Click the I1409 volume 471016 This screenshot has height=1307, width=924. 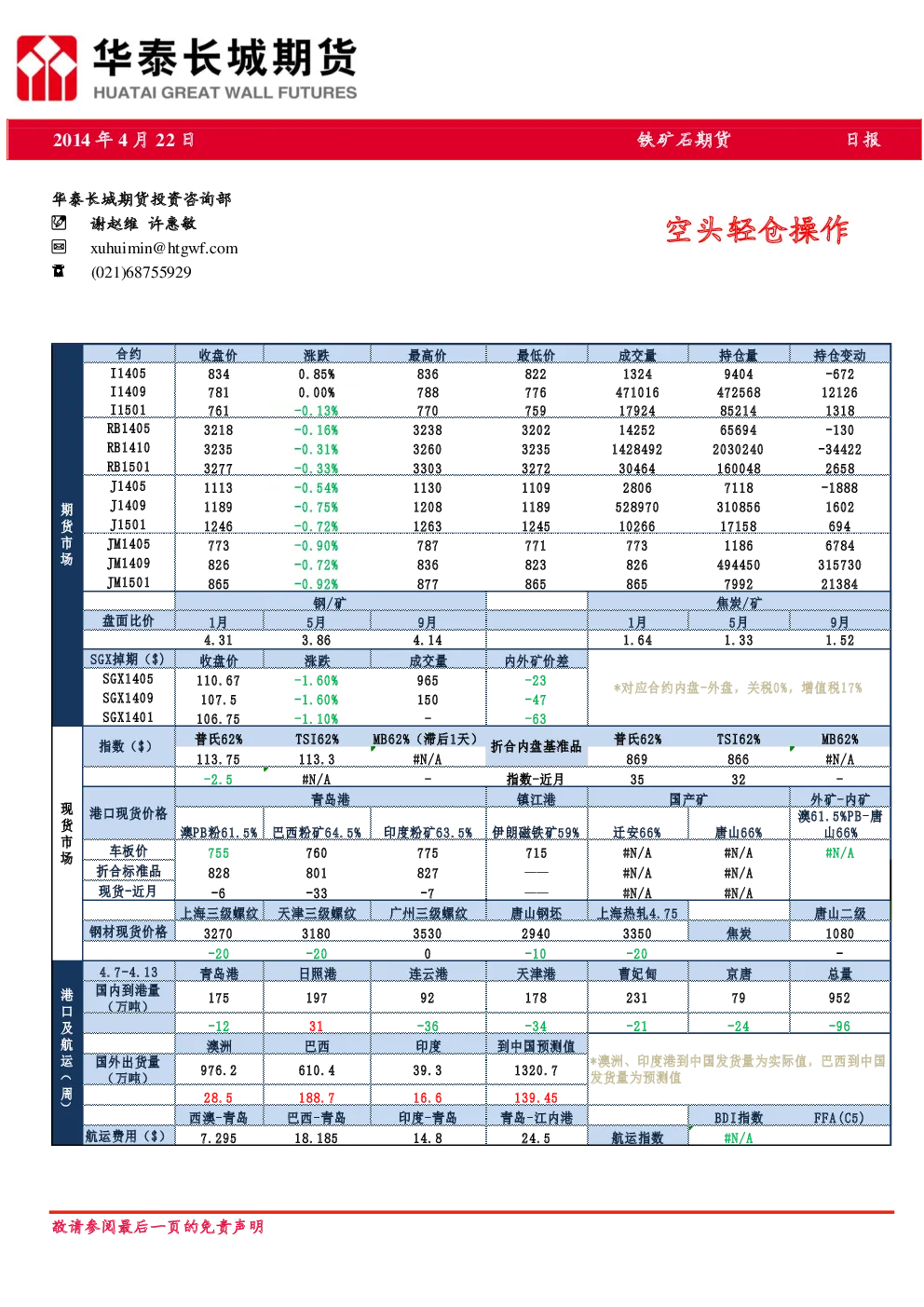(x=637, y=393)
